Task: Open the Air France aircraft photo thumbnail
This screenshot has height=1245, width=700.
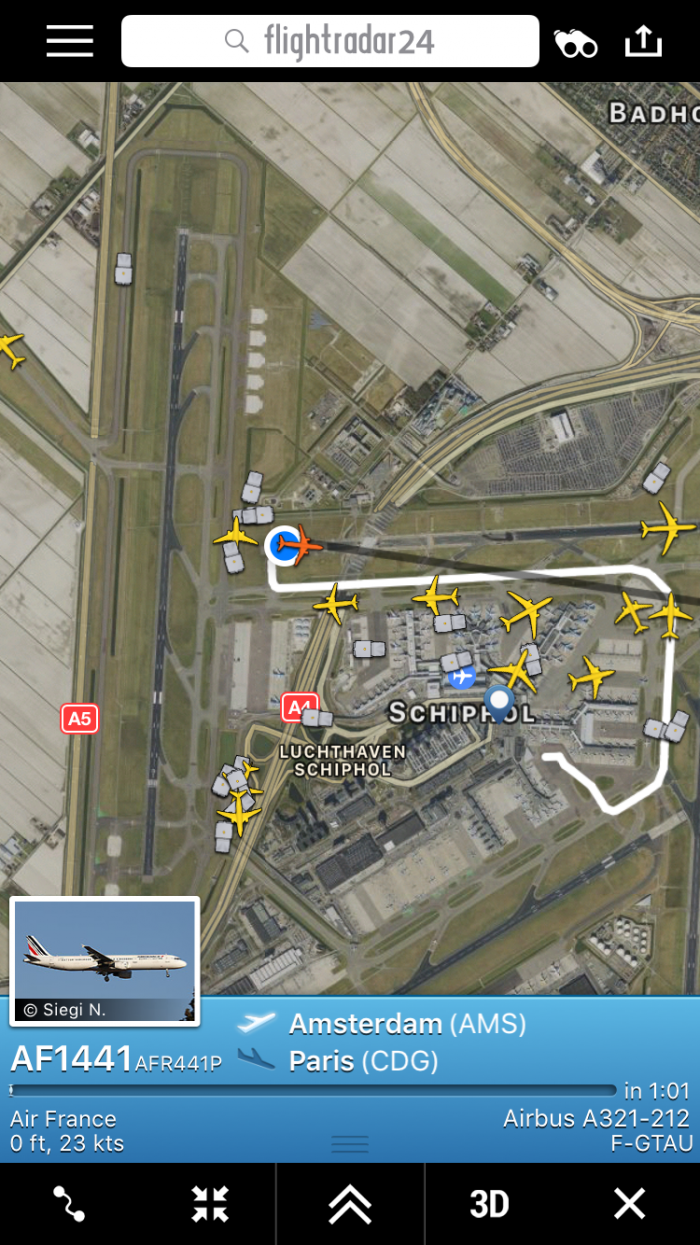Action: click(x=104, y=960)
